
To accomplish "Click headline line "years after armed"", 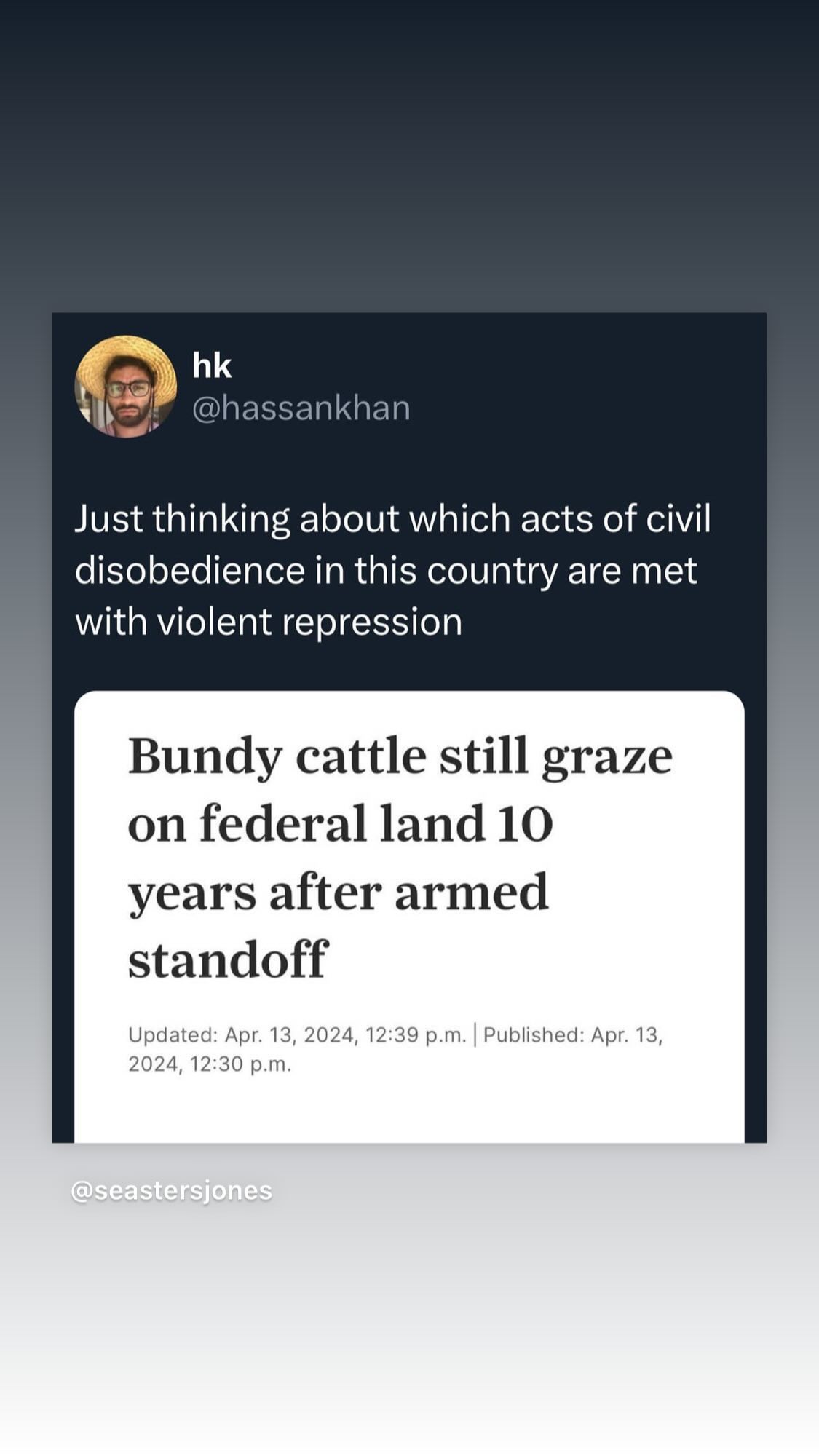I will tap(338, 892).
